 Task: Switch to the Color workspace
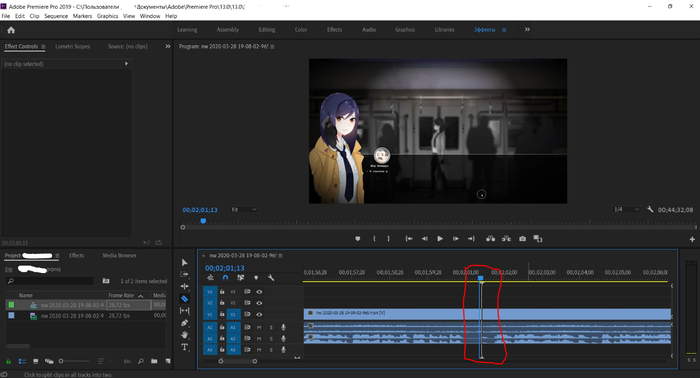tap(301, 29)
